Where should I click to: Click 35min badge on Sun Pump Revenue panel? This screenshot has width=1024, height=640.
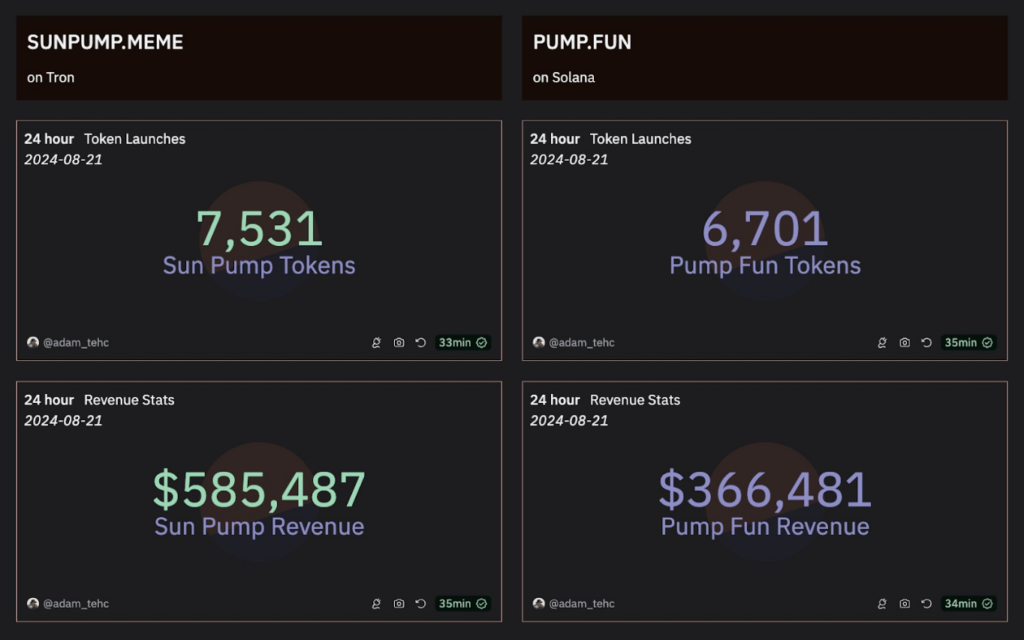(x=462, y=603)
